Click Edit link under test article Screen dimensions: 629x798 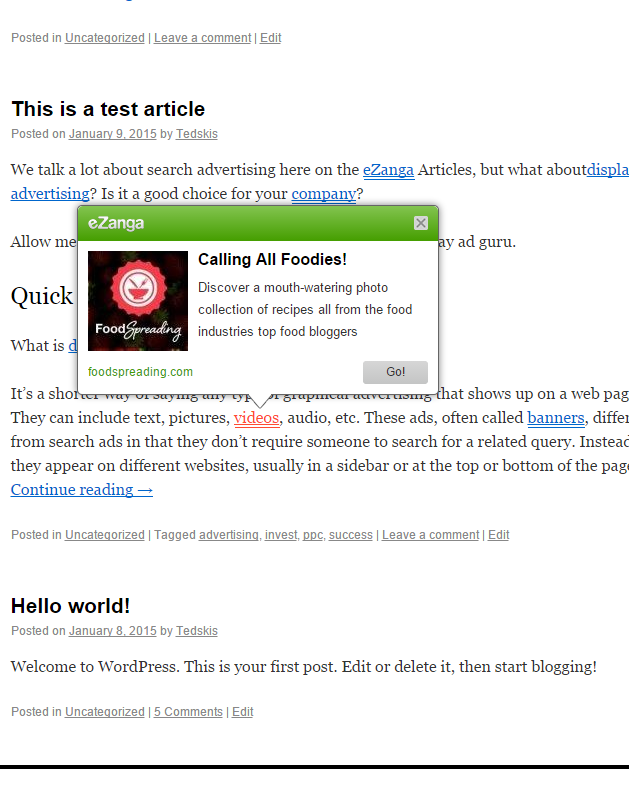click(x=498, y=535)
